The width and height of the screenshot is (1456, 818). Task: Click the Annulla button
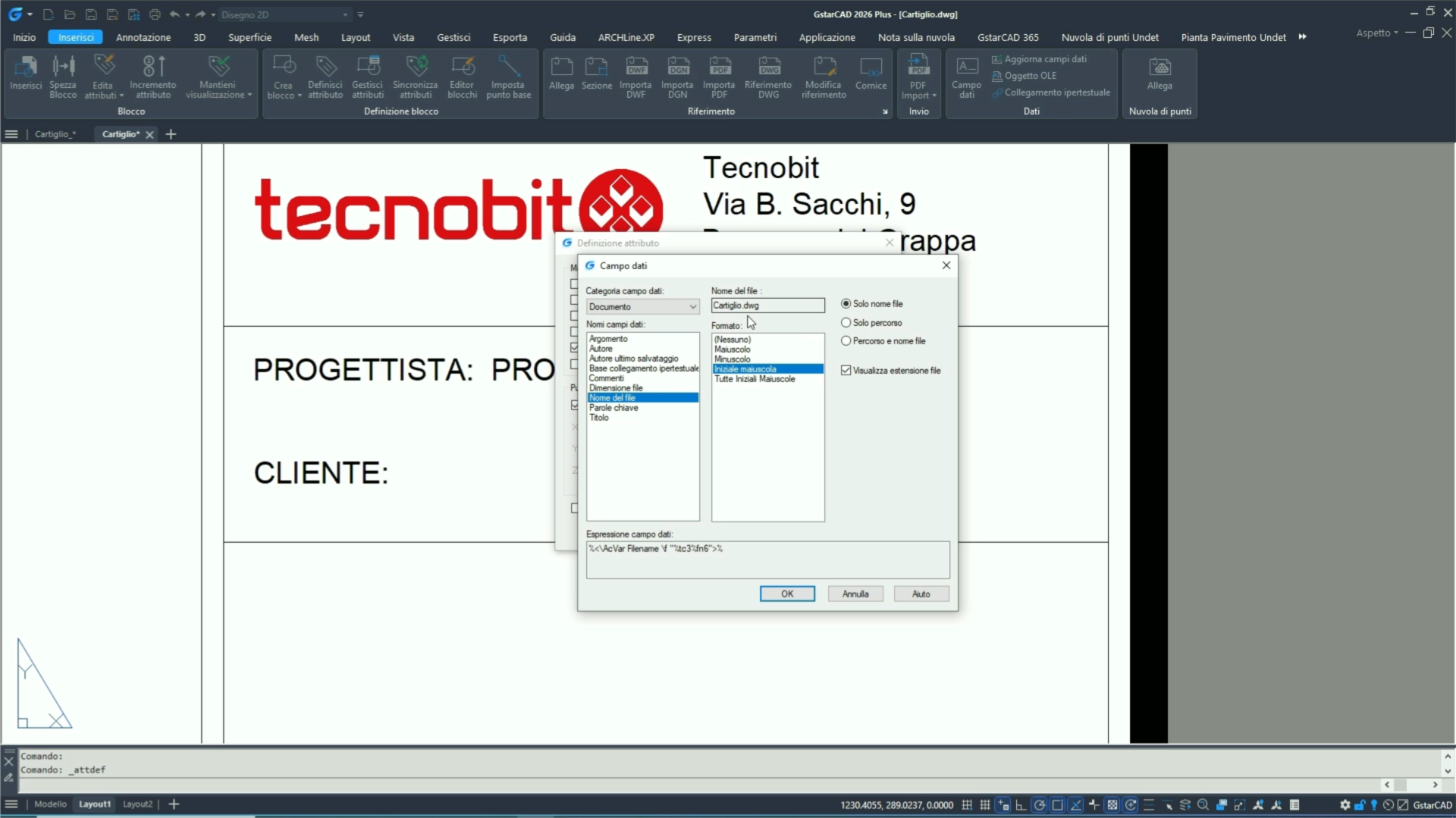pyautogui.click(x=855, y=594)
